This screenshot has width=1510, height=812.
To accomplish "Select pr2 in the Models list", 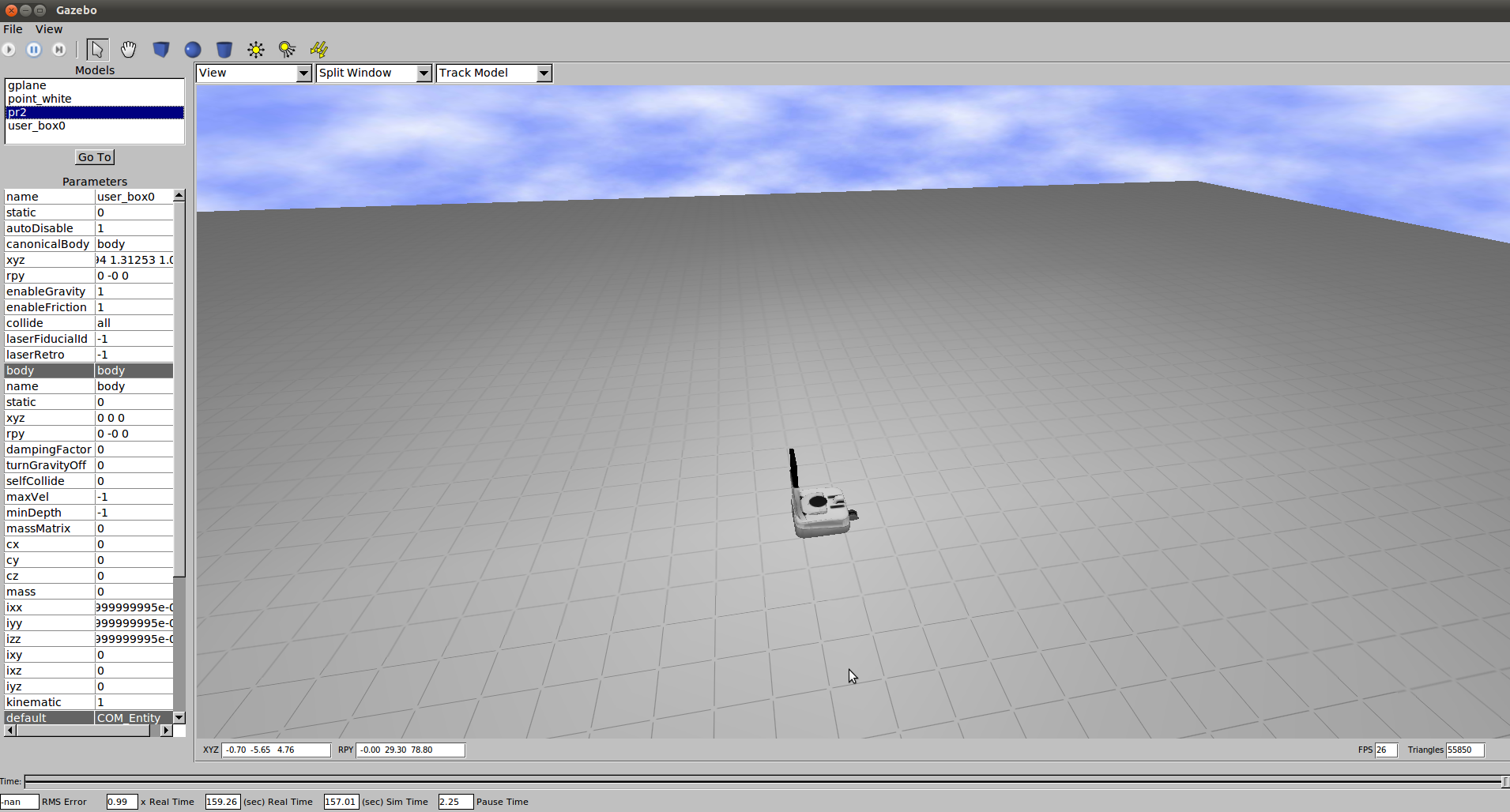I will (95, 112).
